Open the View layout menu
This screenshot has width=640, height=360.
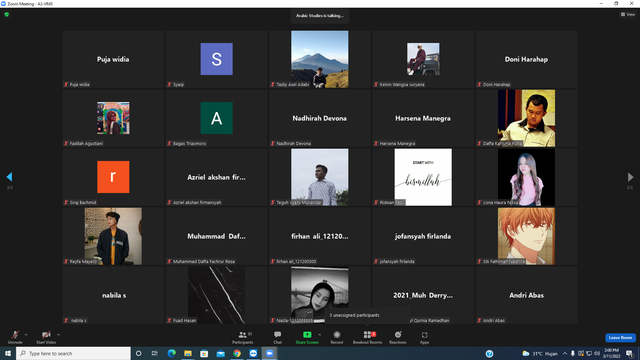pos(628,14)
